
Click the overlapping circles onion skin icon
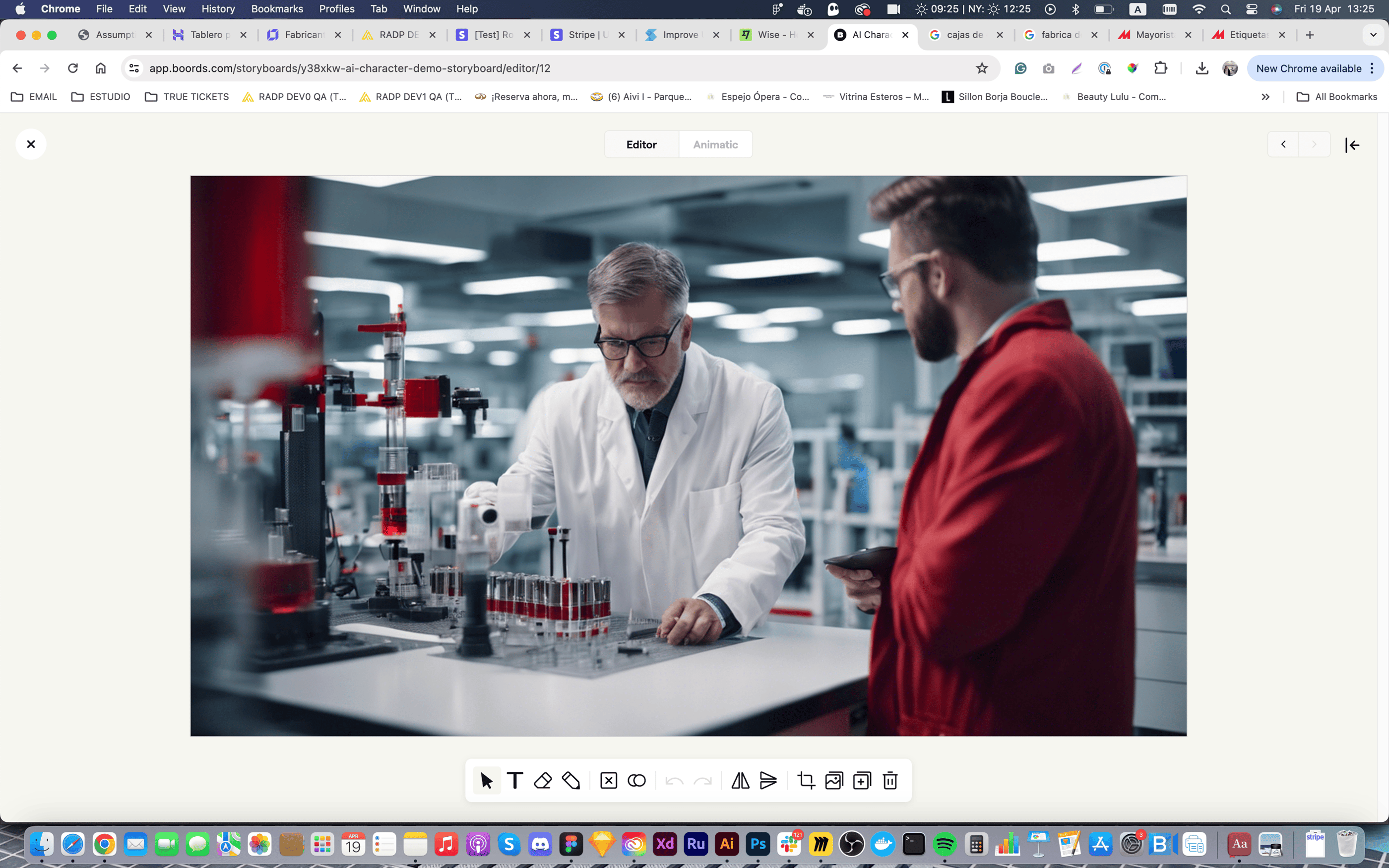click(636, 781)
